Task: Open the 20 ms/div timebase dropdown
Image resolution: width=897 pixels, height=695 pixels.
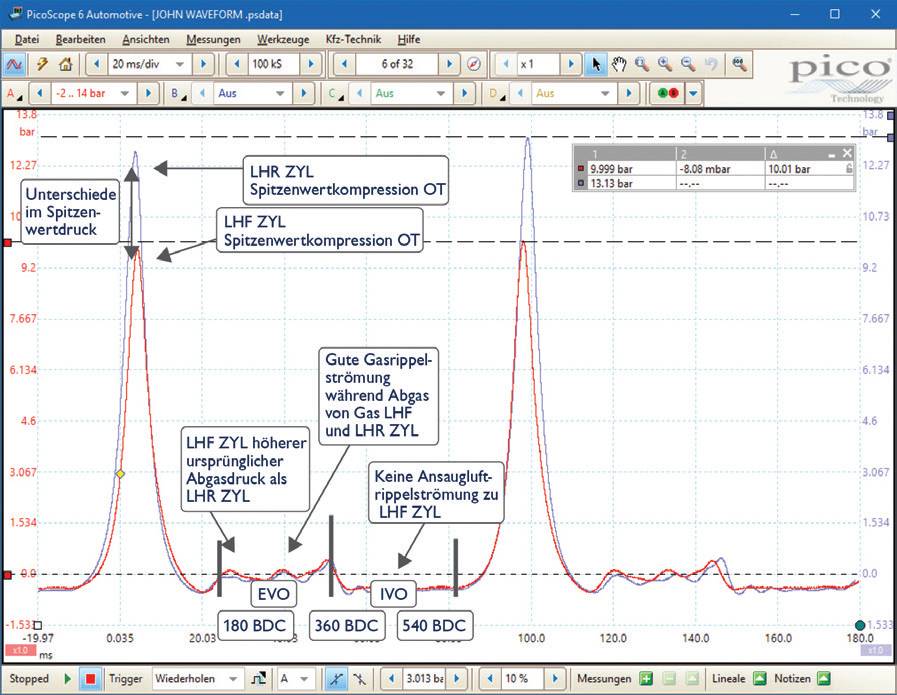Action: click(181, 64)
